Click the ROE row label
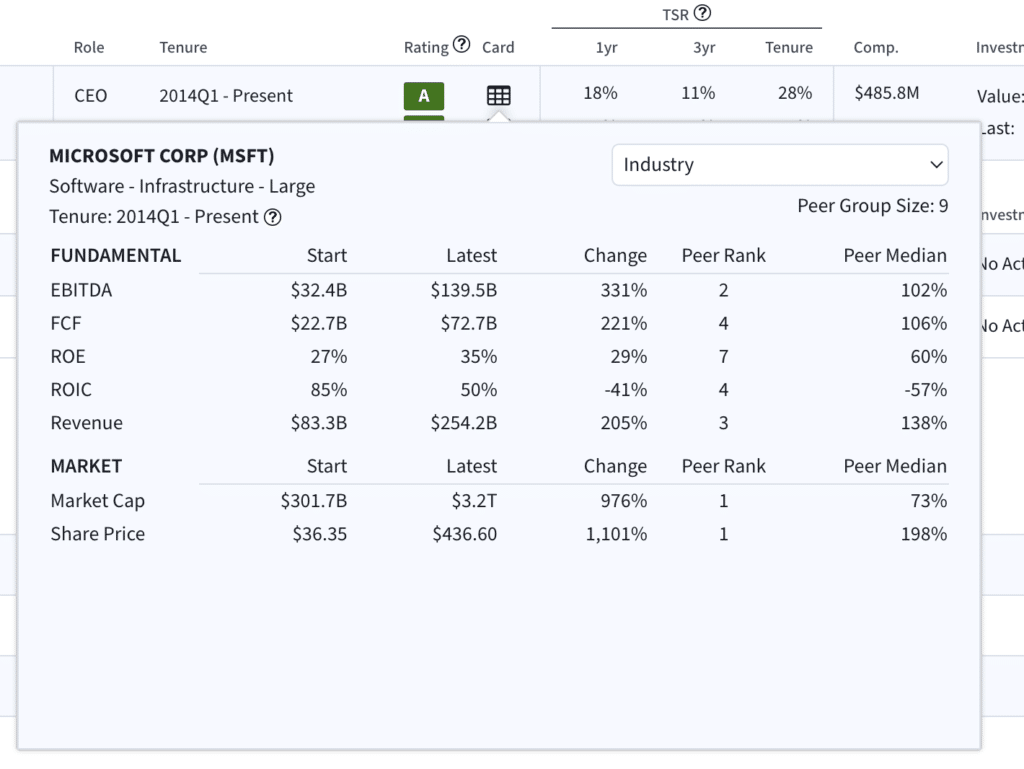This screenshot has width=1024, height=769. (x=68, y=356)
